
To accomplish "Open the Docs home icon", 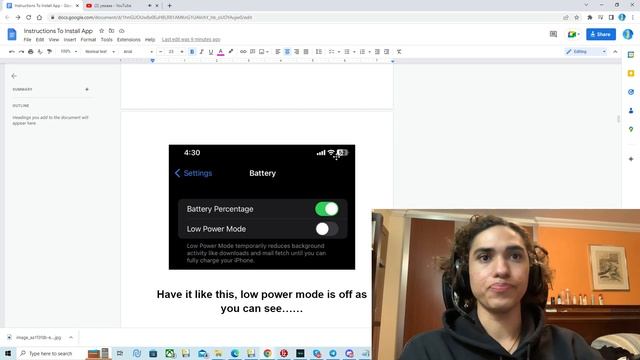I will (x=12, y=34).
